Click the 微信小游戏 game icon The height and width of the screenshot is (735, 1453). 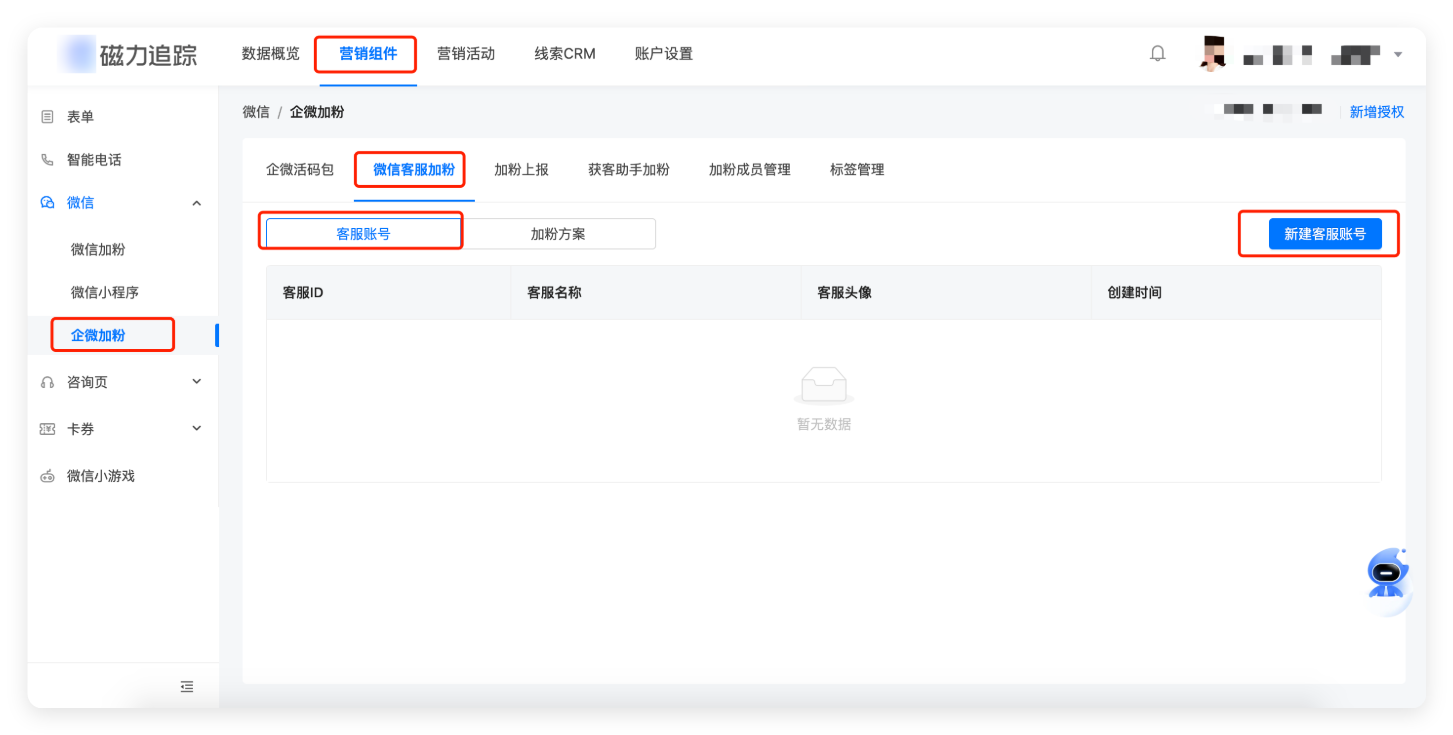pos(47,476)
